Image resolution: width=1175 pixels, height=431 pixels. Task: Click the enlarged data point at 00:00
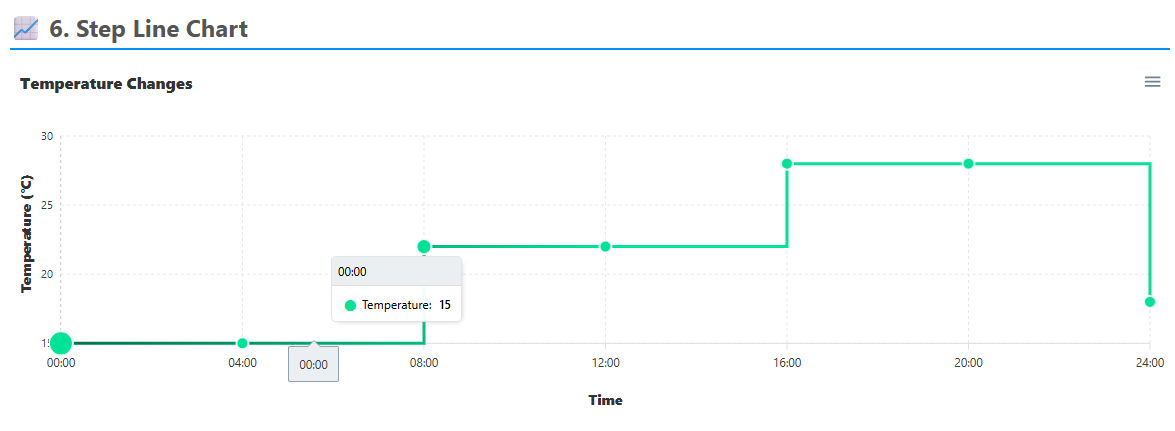[x=61, y=343]
